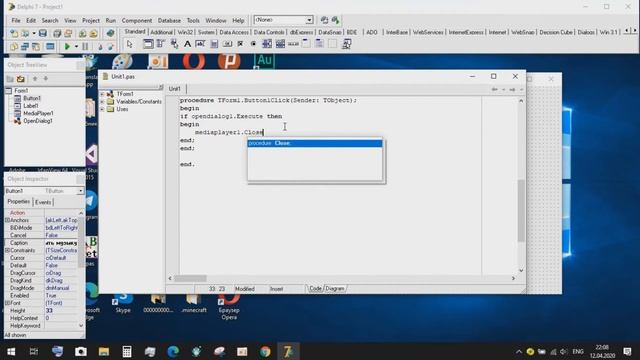Open the File menu
The height and width of the screenshot is (360, 640).
[16, 20]
